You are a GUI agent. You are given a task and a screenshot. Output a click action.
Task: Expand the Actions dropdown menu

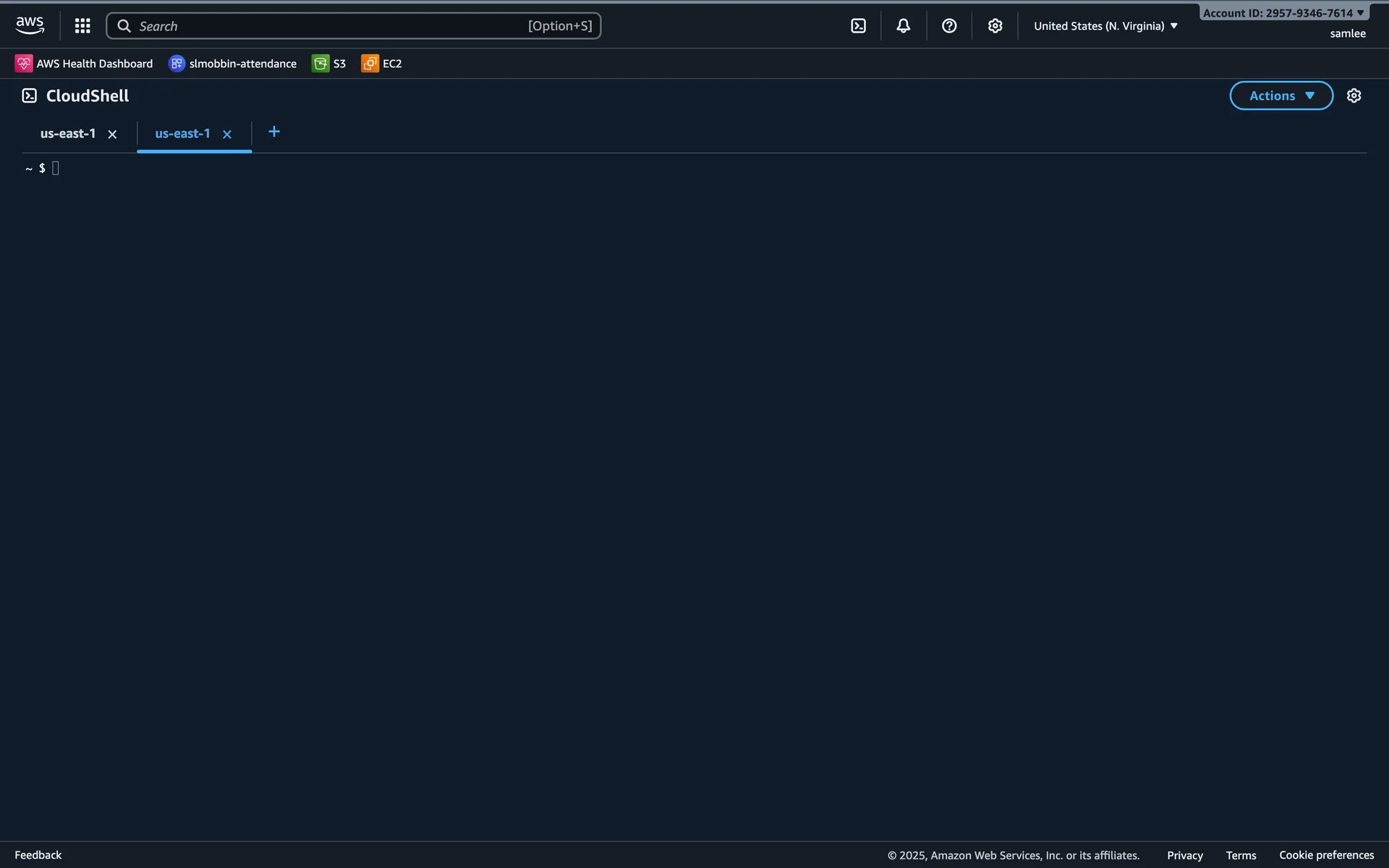[x=1280, y=95]
